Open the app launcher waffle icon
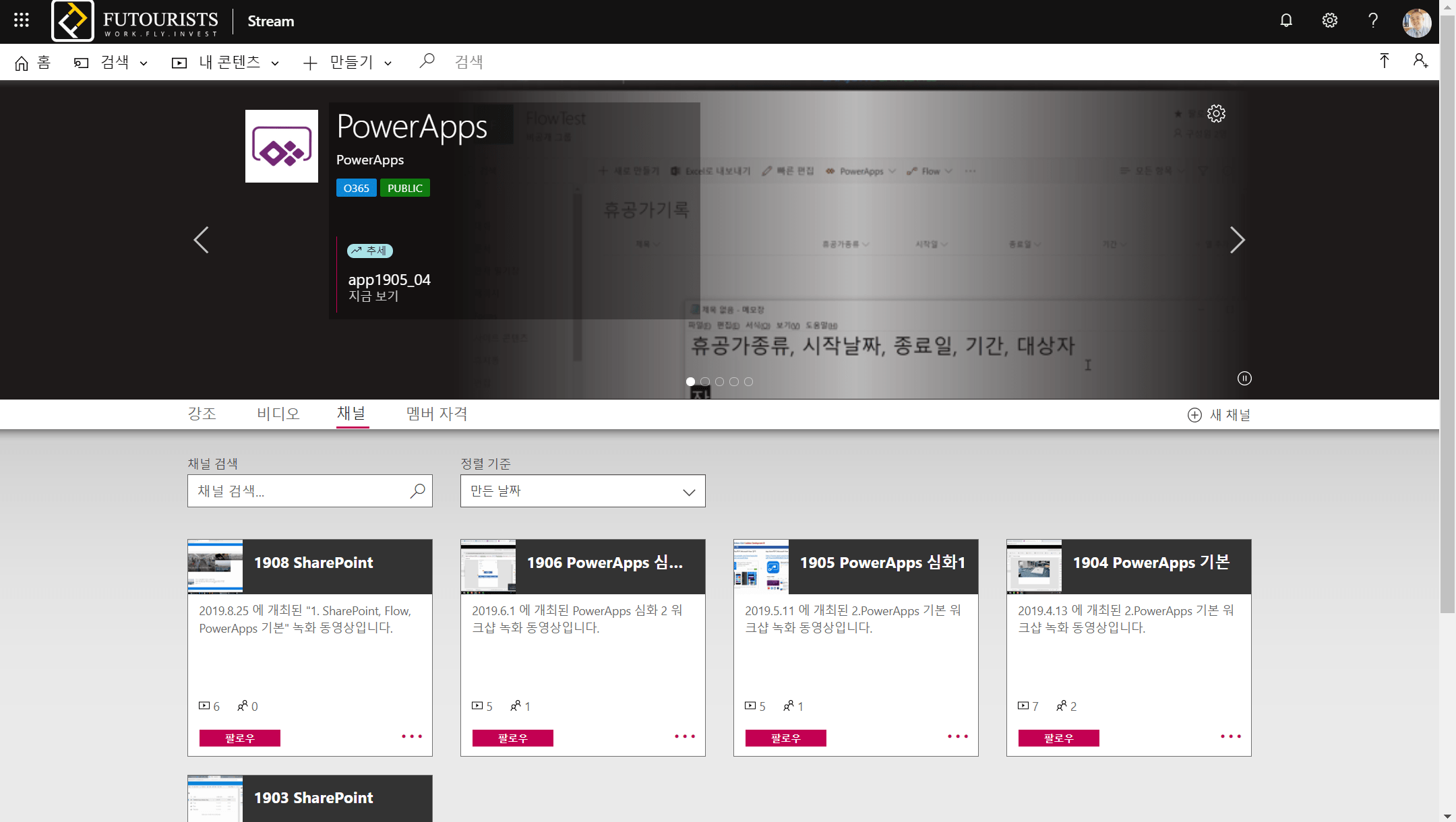This screenshot has height=822, width=1456. (x=22, y=20)
